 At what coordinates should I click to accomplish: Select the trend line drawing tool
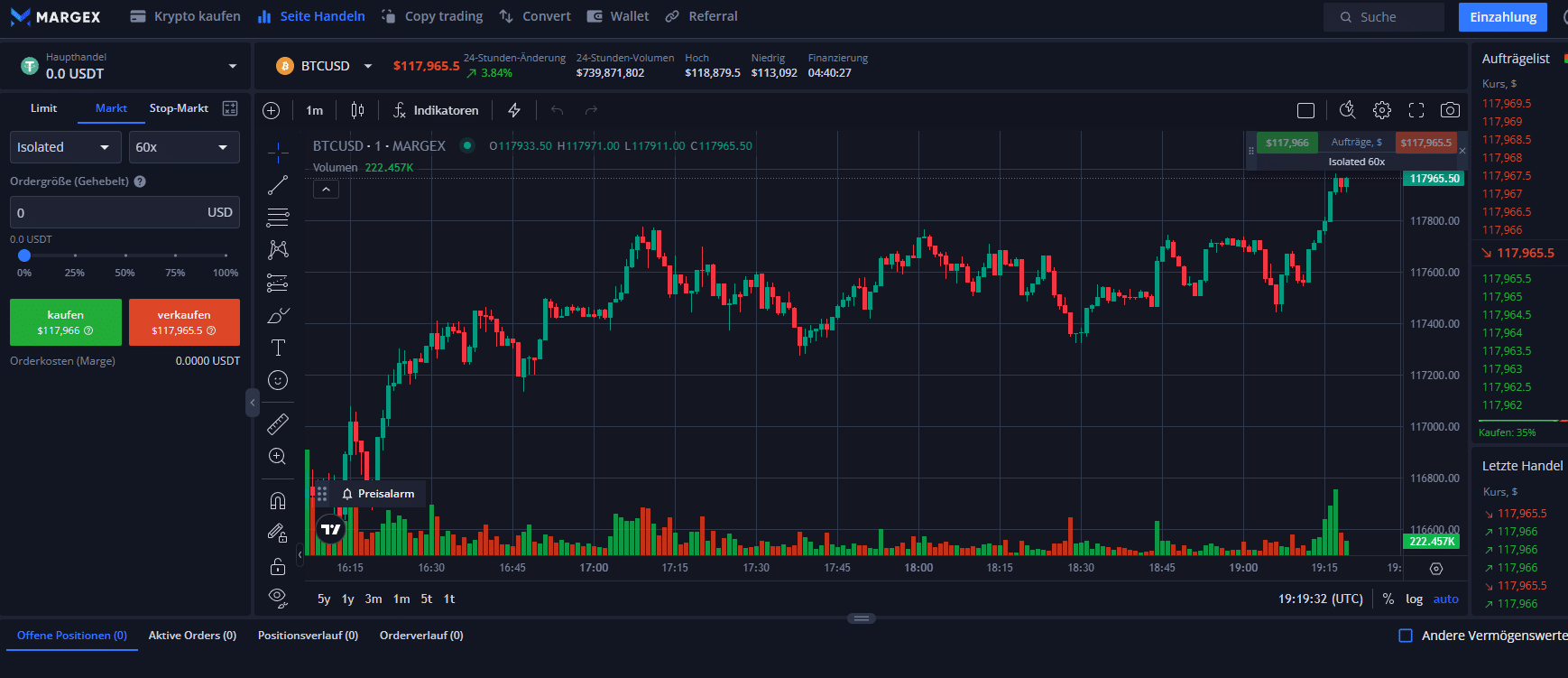[278, 185]
